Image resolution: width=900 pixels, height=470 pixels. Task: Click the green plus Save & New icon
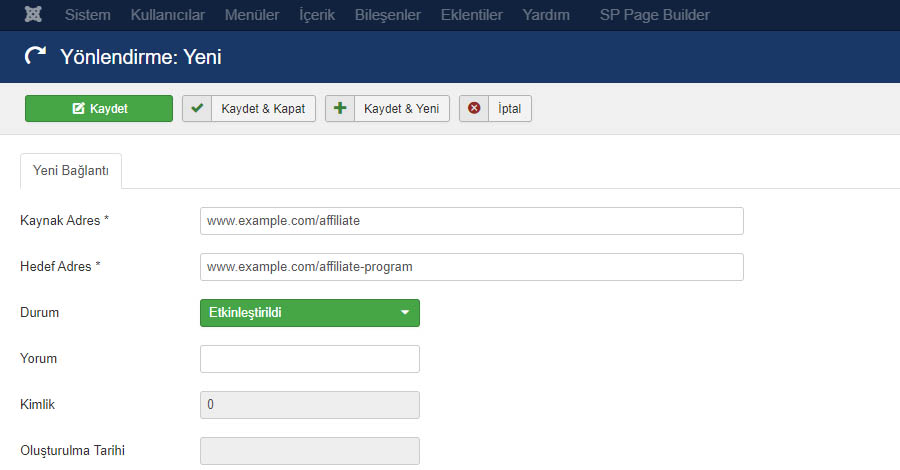(340, 108)
